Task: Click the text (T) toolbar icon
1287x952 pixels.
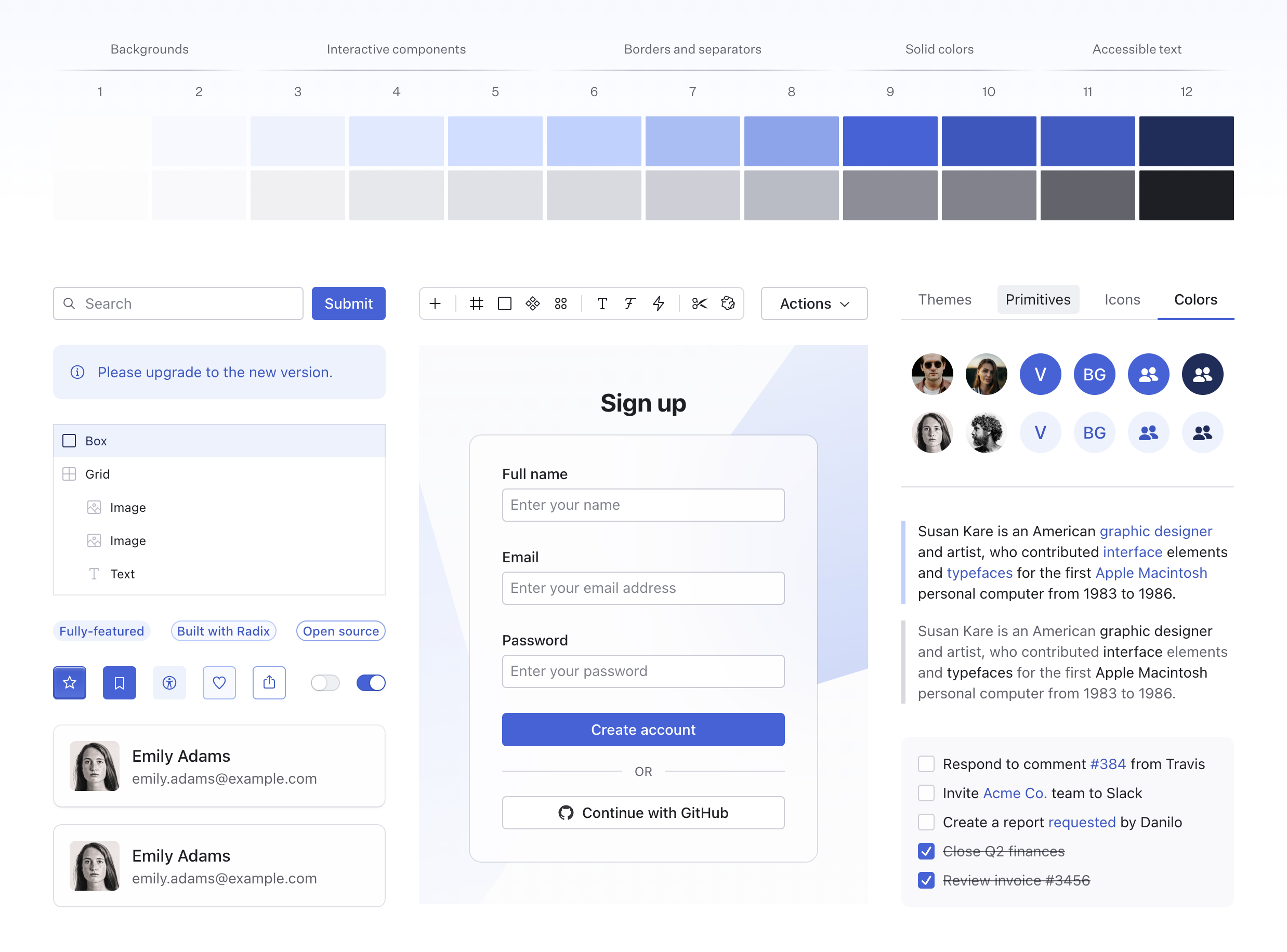Action: click(x=602, y=303)
